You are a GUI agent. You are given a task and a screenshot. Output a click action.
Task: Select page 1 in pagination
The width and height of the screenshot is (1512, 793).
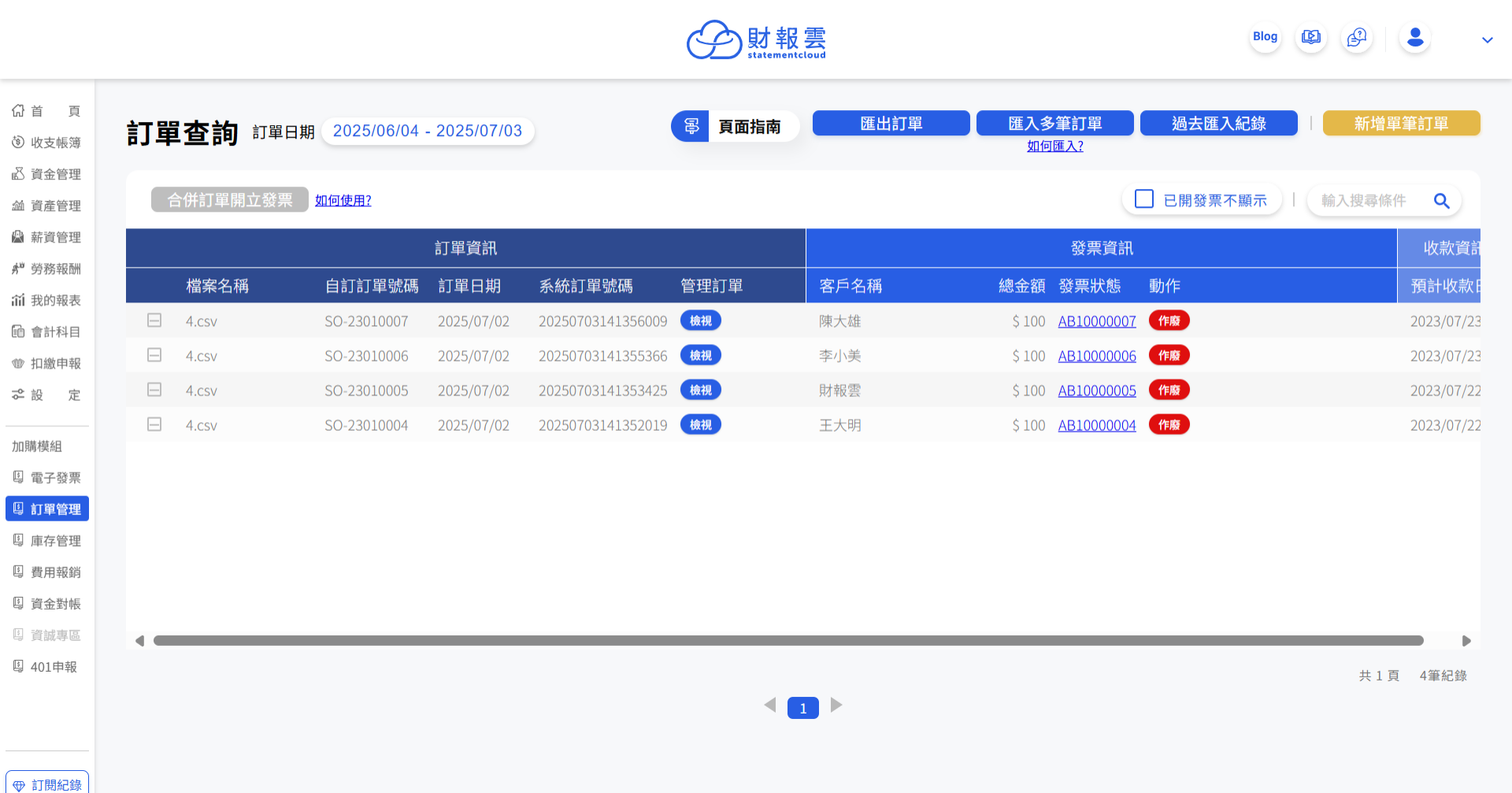coord(802,708)
